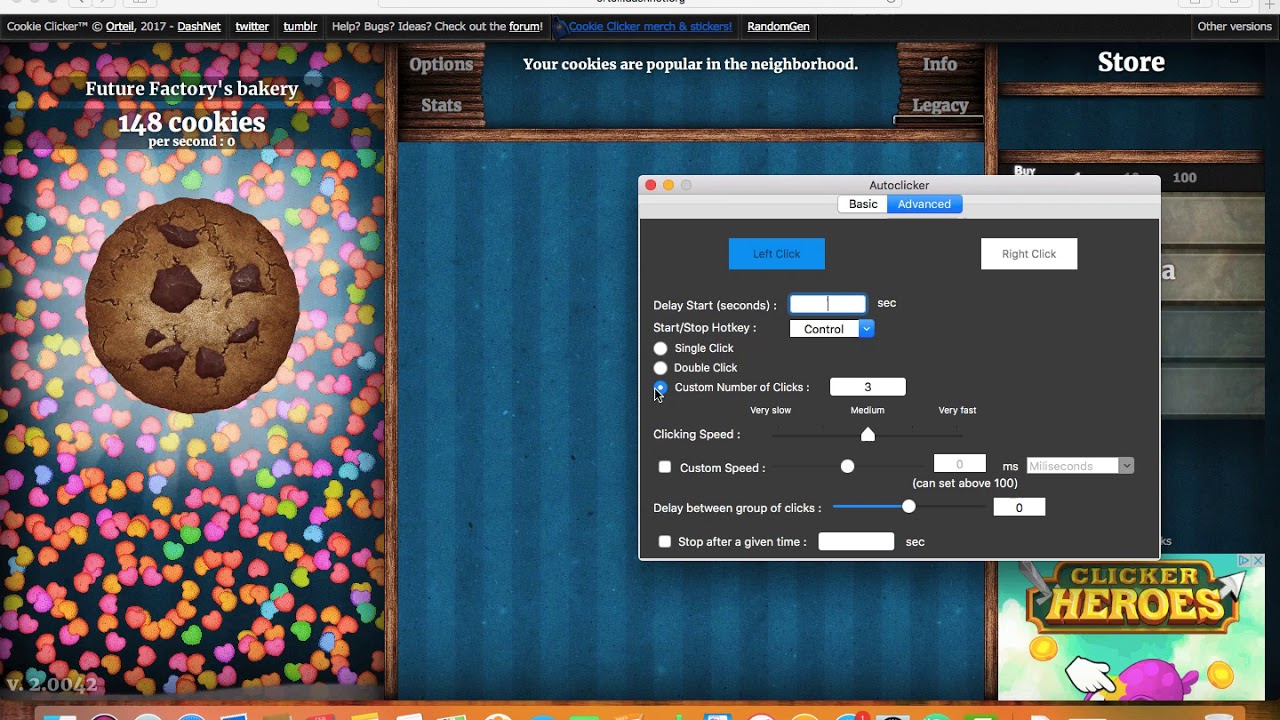
Task: Click the Very slow speed label
Action: click(770, 410)
